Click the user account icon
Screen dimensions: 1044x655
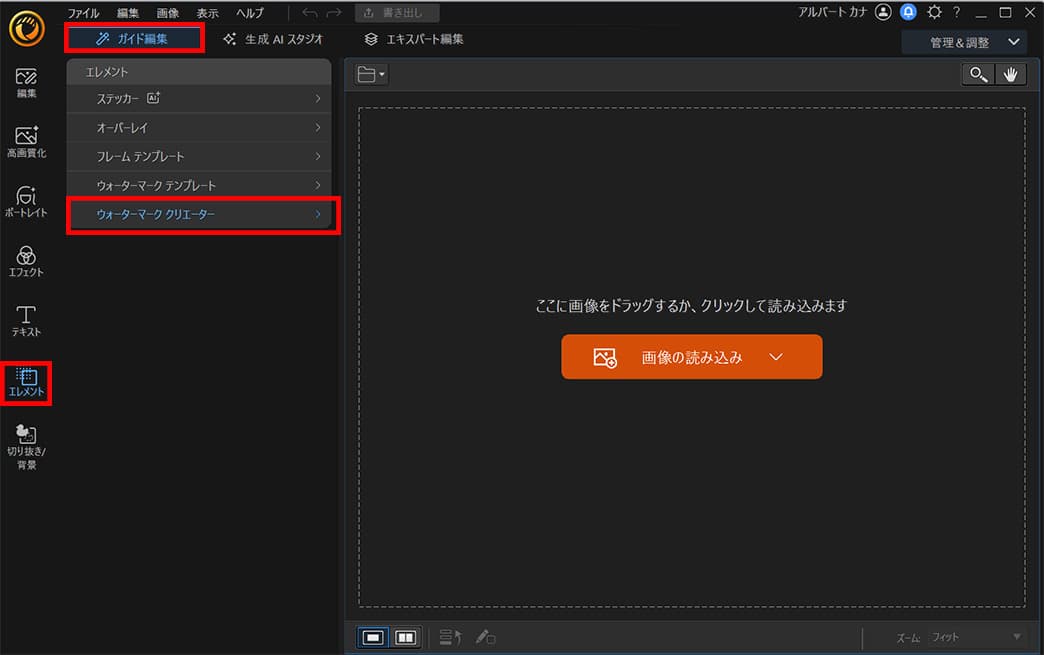click(883, 12)
